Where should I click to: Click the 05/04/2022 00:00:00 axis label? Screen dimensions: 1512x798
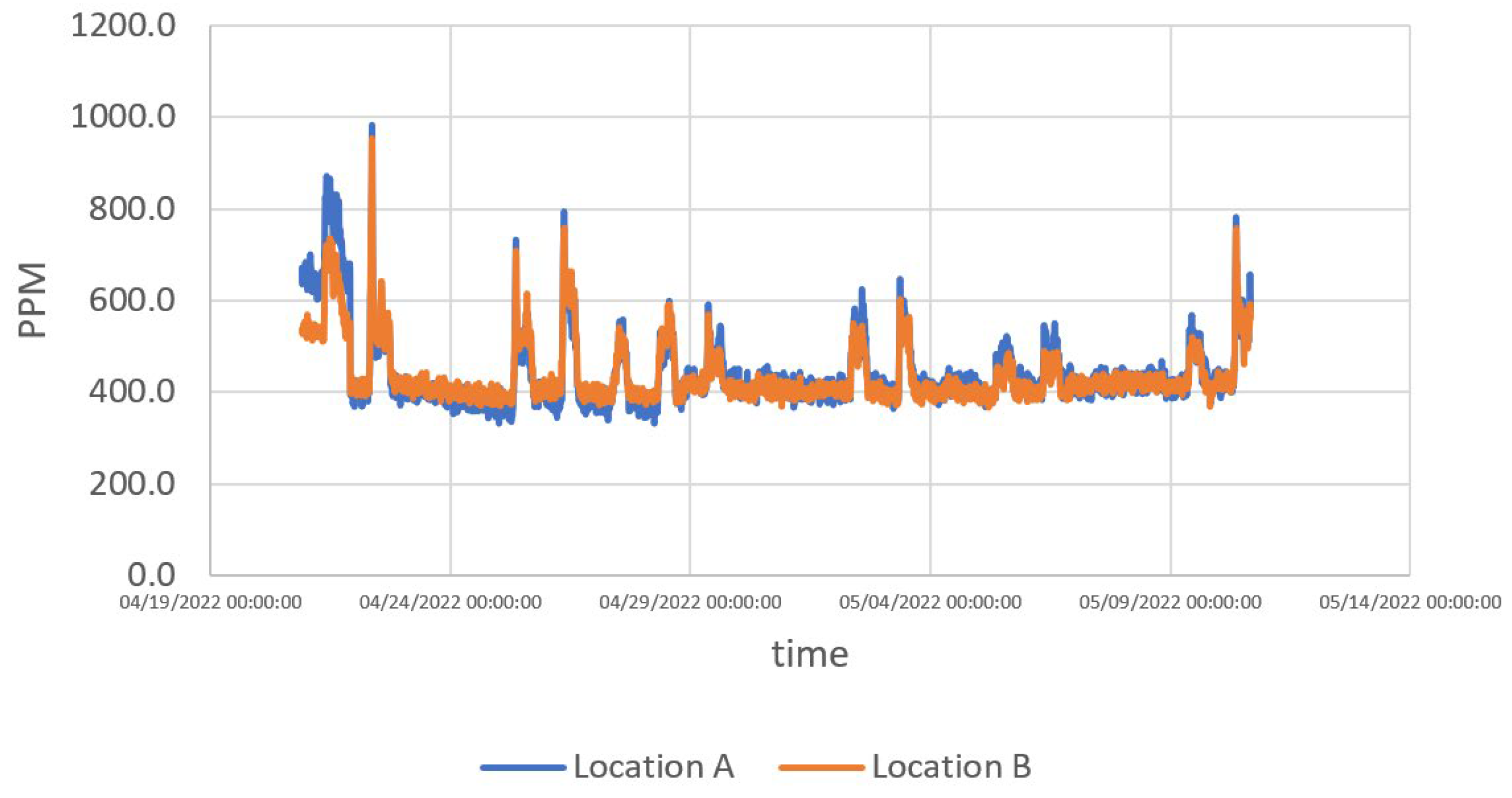pos(930,602)
